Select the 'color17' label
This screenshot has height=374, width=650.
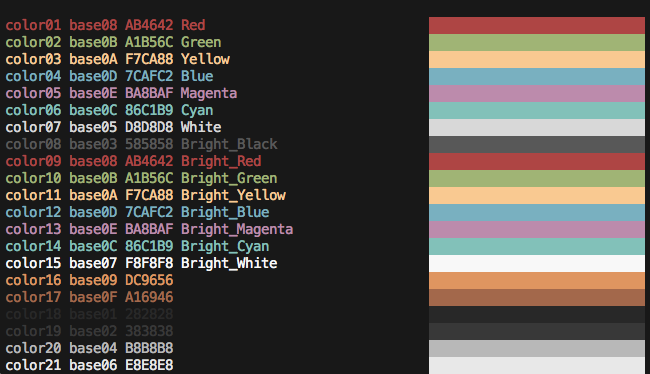click(33, 297)
